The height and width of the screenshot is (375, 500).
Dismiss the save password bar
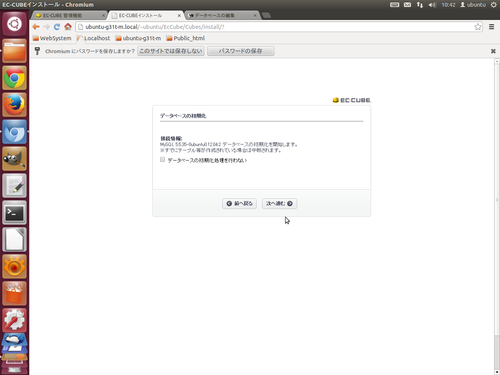click(493, 51)
